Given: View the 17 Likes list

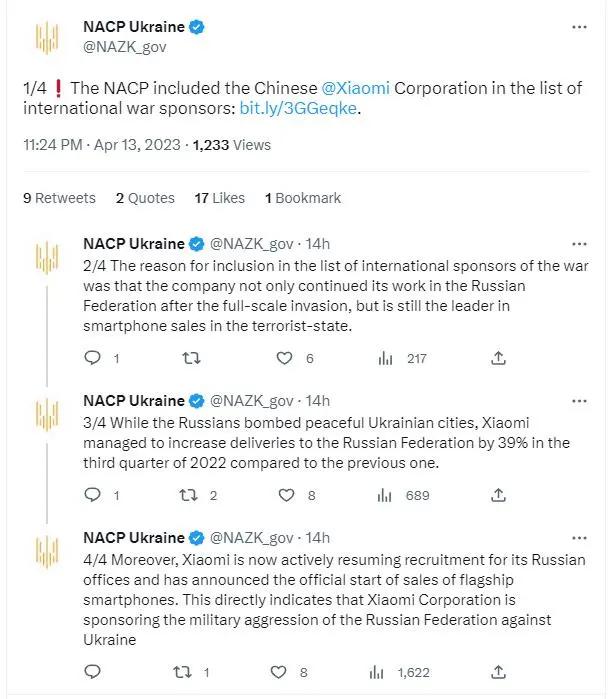Looking at the screenshot, I should pos(219,198).
